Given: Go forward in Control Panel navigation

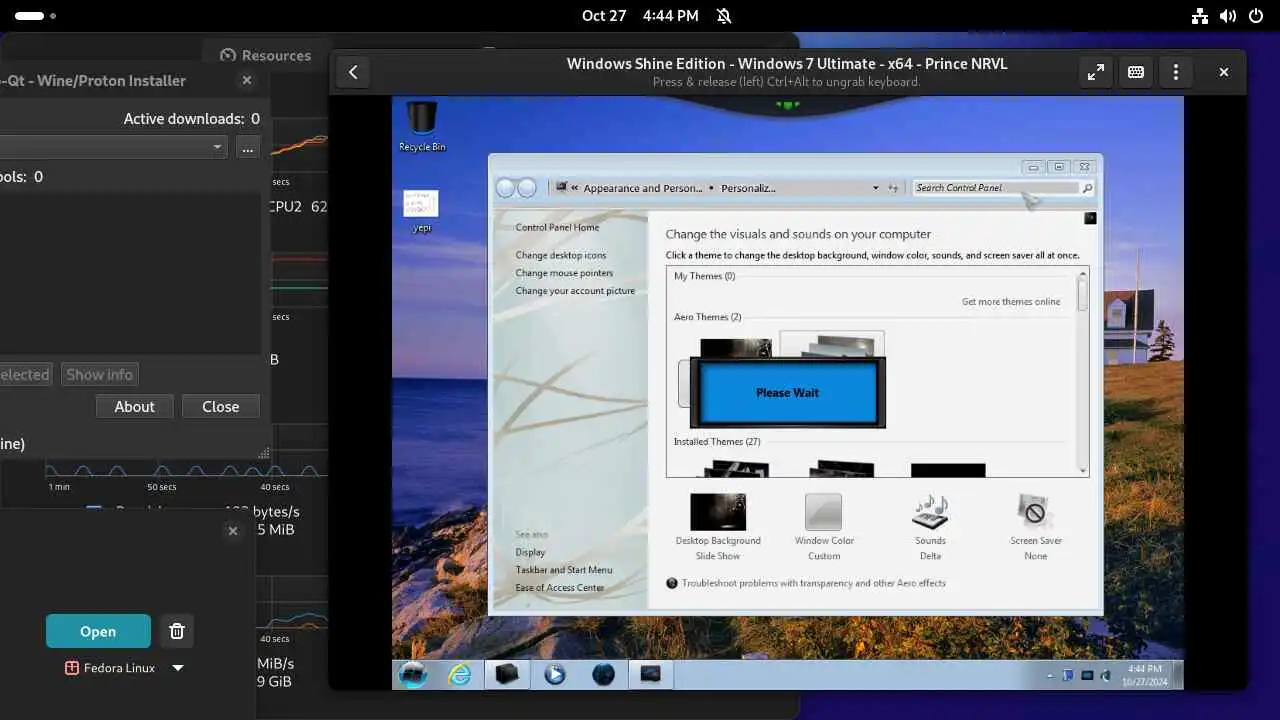Looking at the screenshot, I should pyautogui.click(x=527, y=188).
